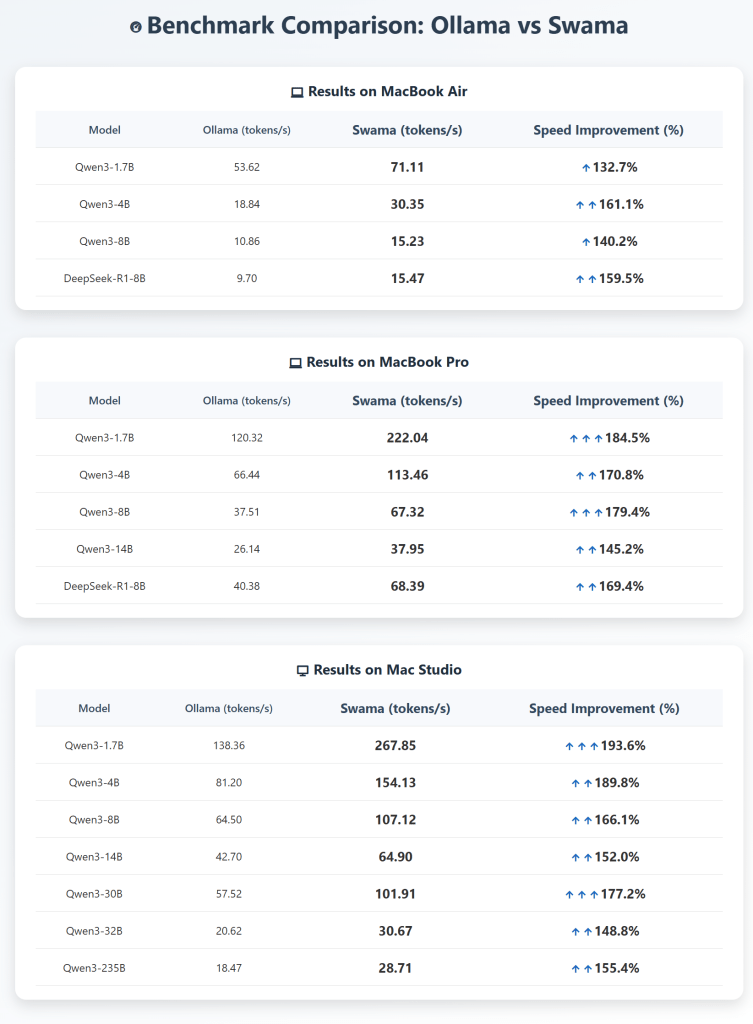Click the arrows beside 155.4% improvement
The height and width of the screenshot is (1024, 753).
581,969
